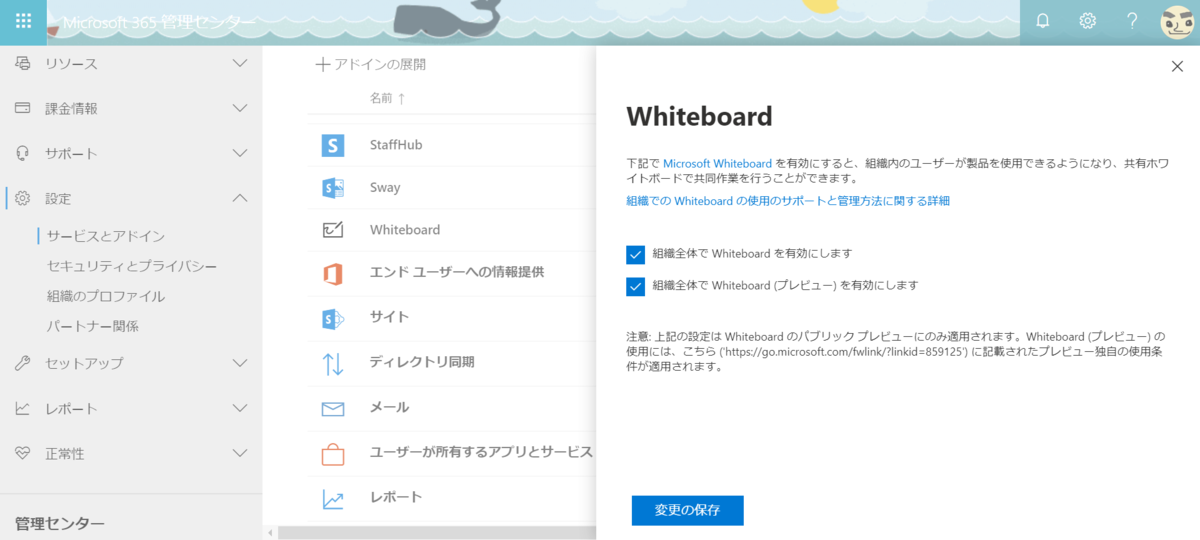Click the envelope icon beside メール

tap(333, 408)
